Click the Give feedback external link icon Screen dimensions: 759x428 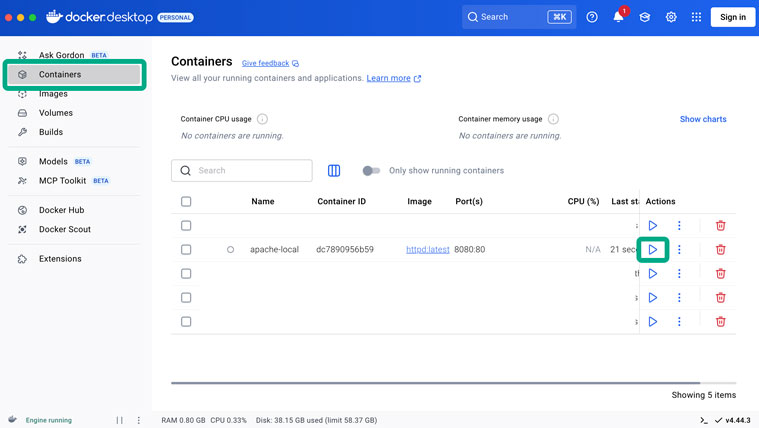295,63
